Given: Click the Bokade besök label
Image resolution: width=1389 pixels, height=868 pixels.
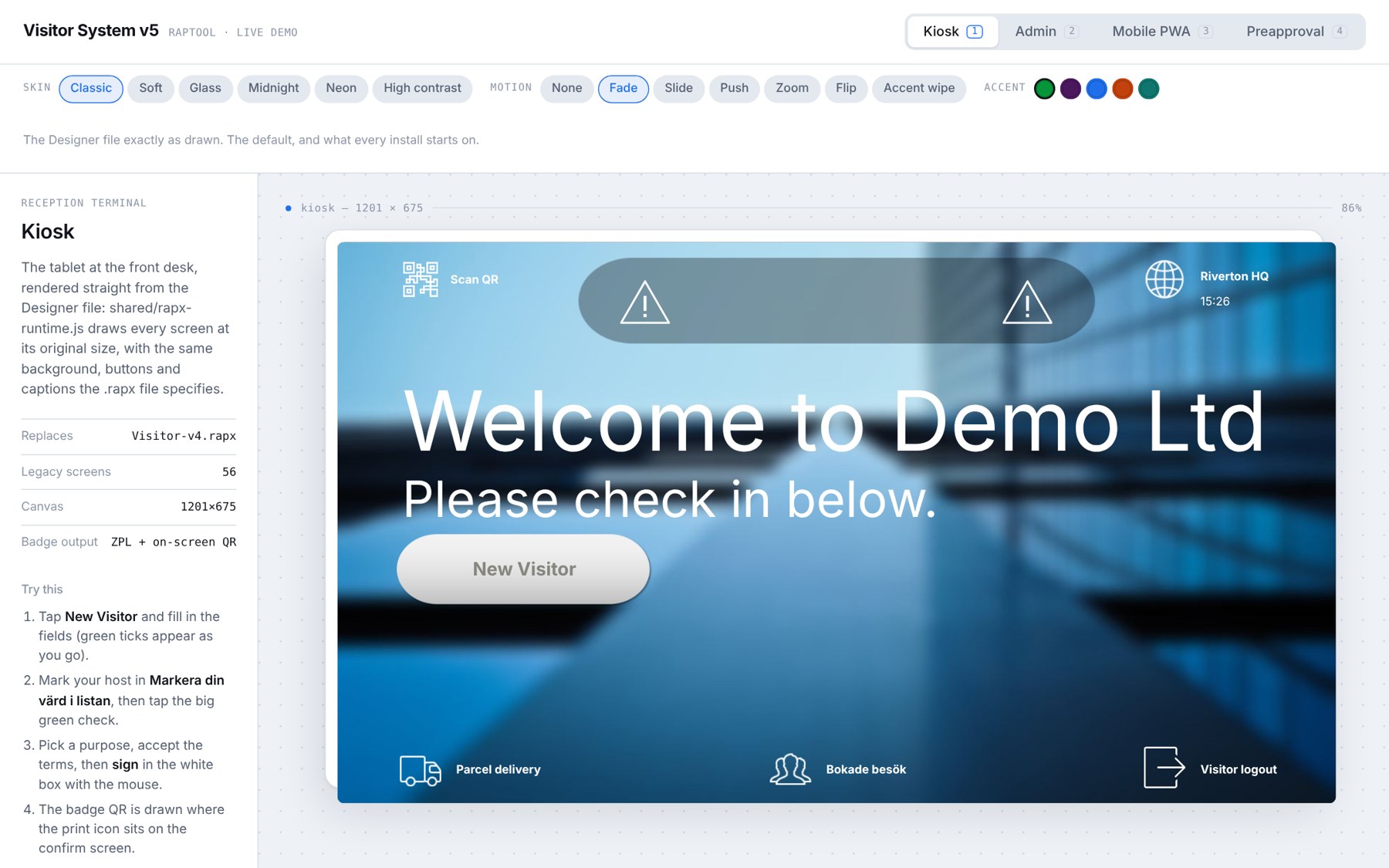Looking at the screenshot, I should pyautogui.click(x=866, y=769).
